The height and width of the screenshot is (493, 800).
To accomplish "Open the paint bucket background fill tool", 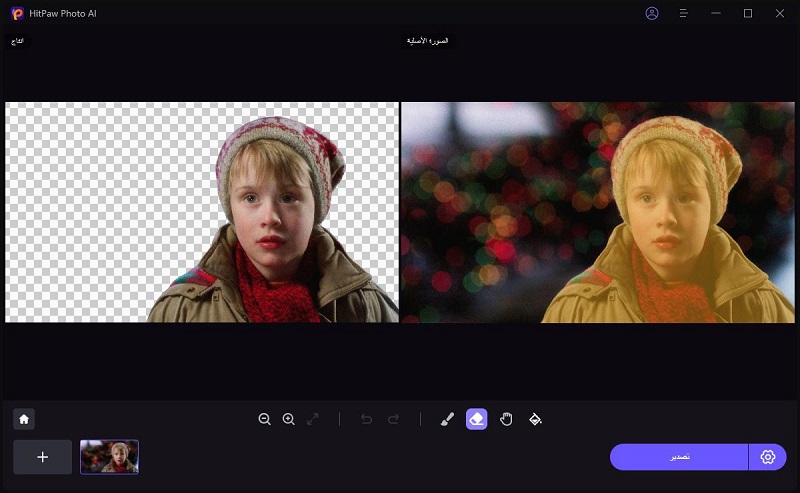I will (535, 419).
